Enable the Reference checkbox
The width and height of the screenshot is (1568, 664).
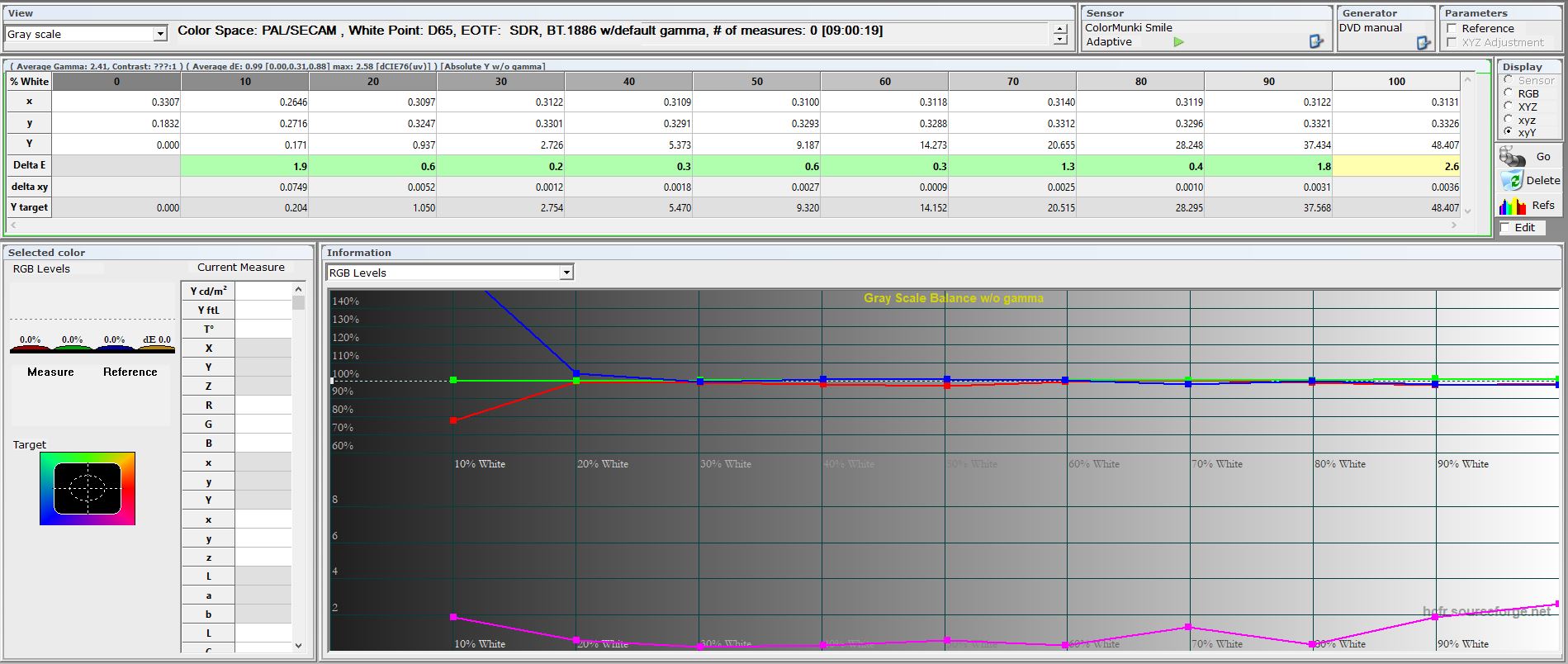(1452, 29)
